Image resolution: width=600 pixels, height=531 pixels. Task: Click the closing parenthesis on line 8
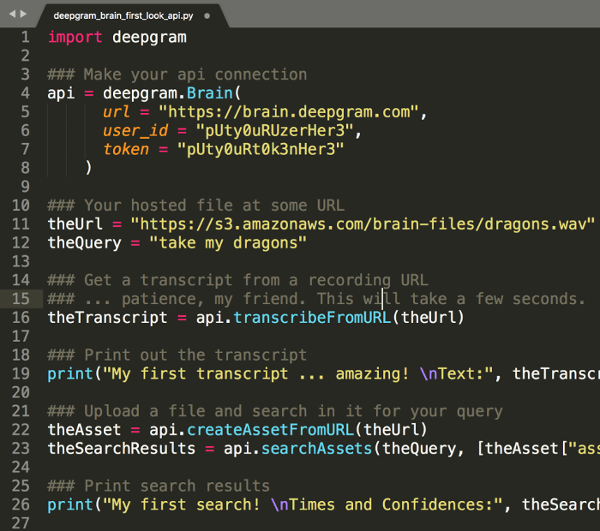[89, 168]
